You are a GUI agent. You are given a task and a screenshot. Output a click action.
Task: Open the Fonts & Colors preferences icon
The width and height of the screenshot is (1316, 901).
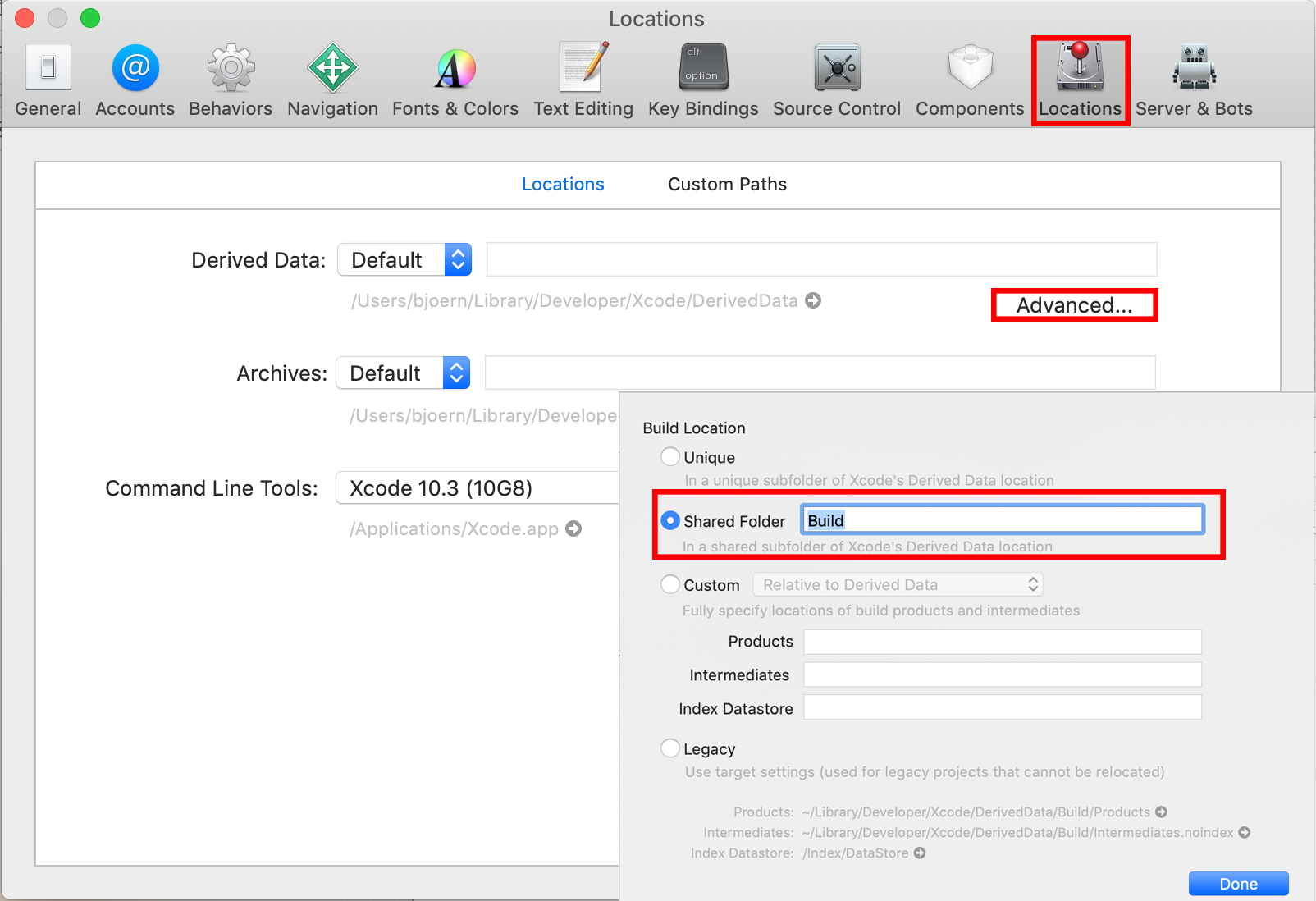click(x=455, y=78)
